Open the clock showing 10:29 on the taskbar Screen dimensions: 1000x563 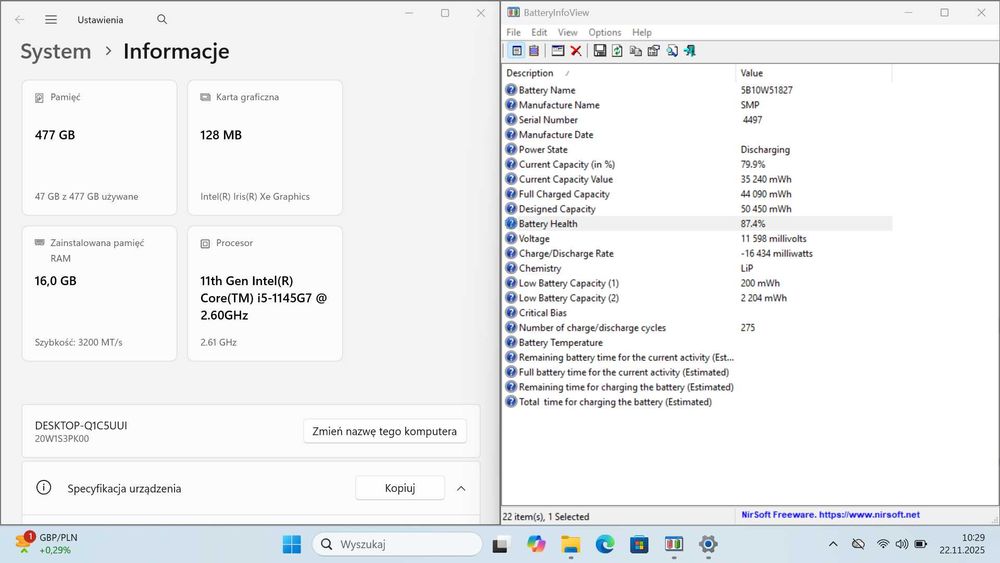(962, 544)
